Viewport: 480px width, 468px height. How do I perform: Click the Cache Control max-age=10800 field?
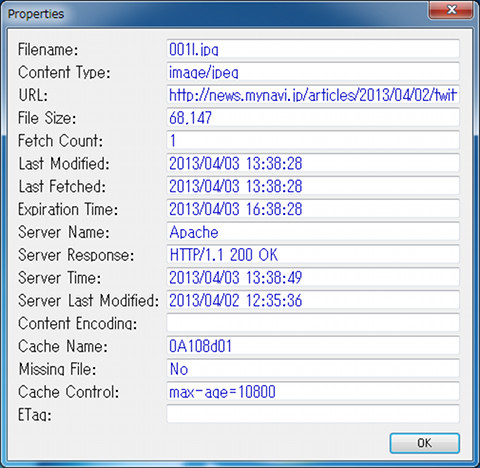[313, 391]
